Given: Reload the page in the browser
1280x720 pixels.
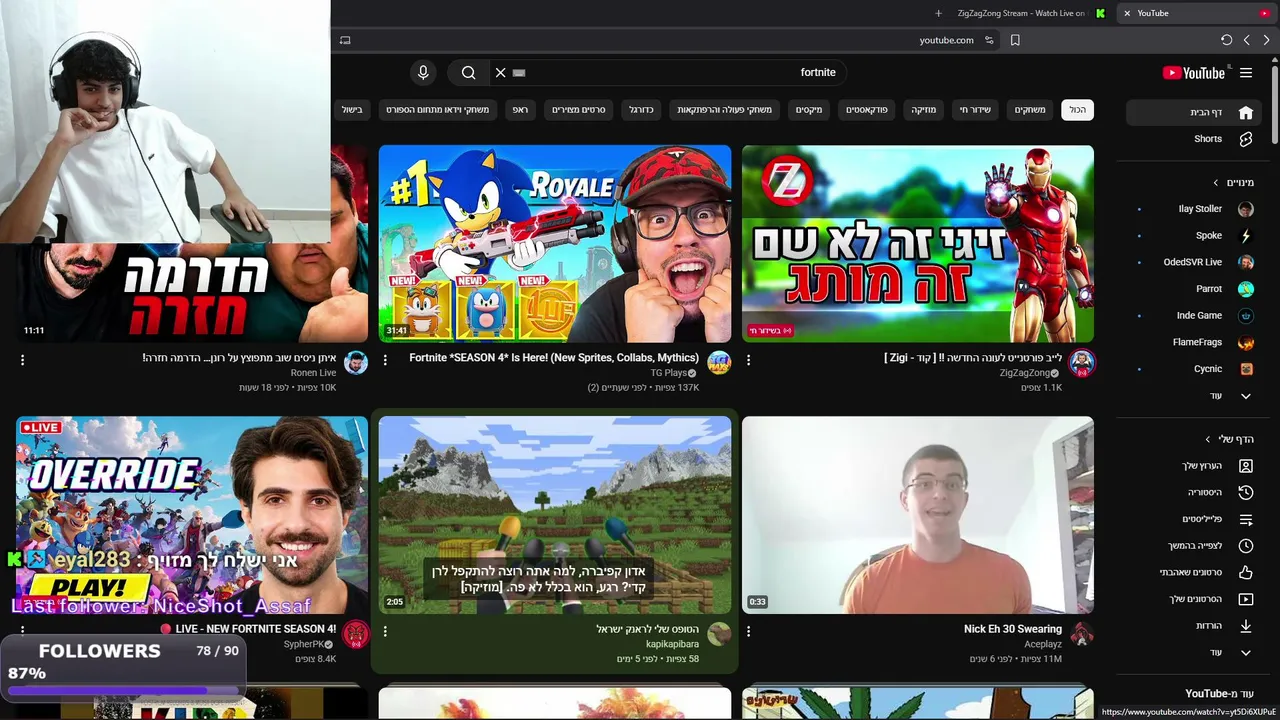Looking at the screenshot, I should (1226, 40).
